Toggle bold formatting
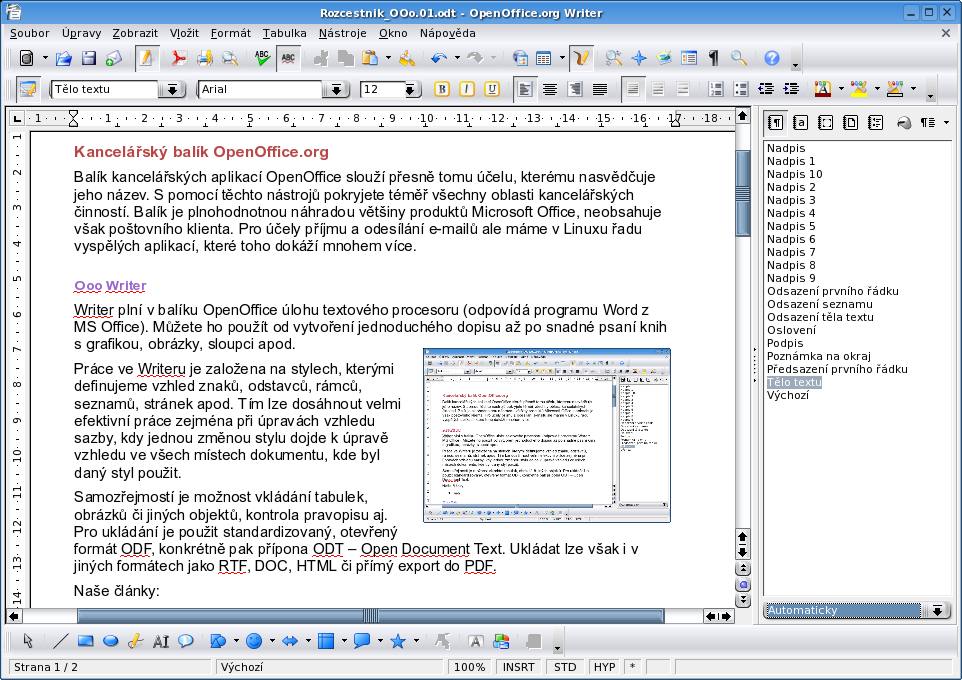 [x=442, y=90]
